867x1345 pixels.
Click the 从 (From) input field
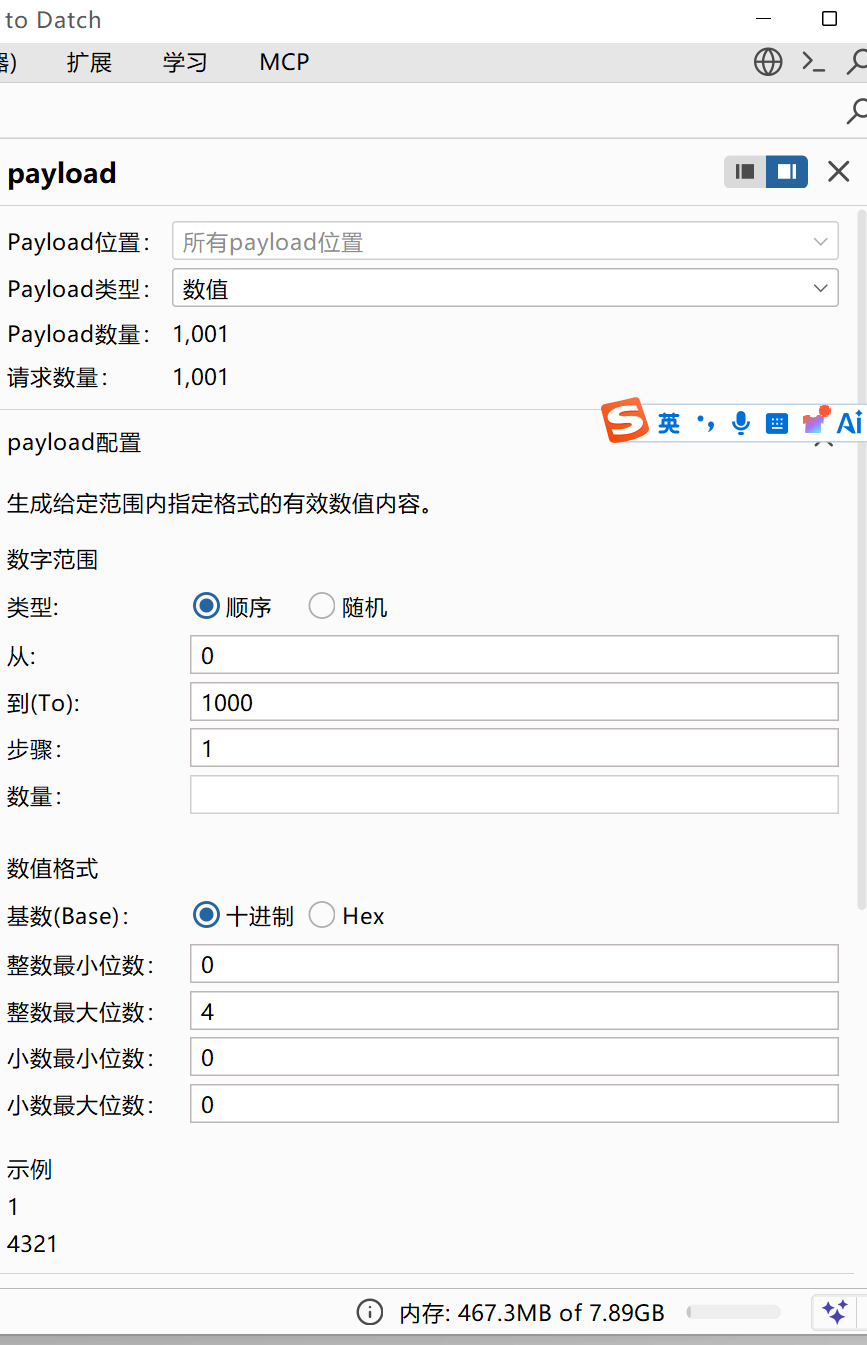[x=514, y=655]
